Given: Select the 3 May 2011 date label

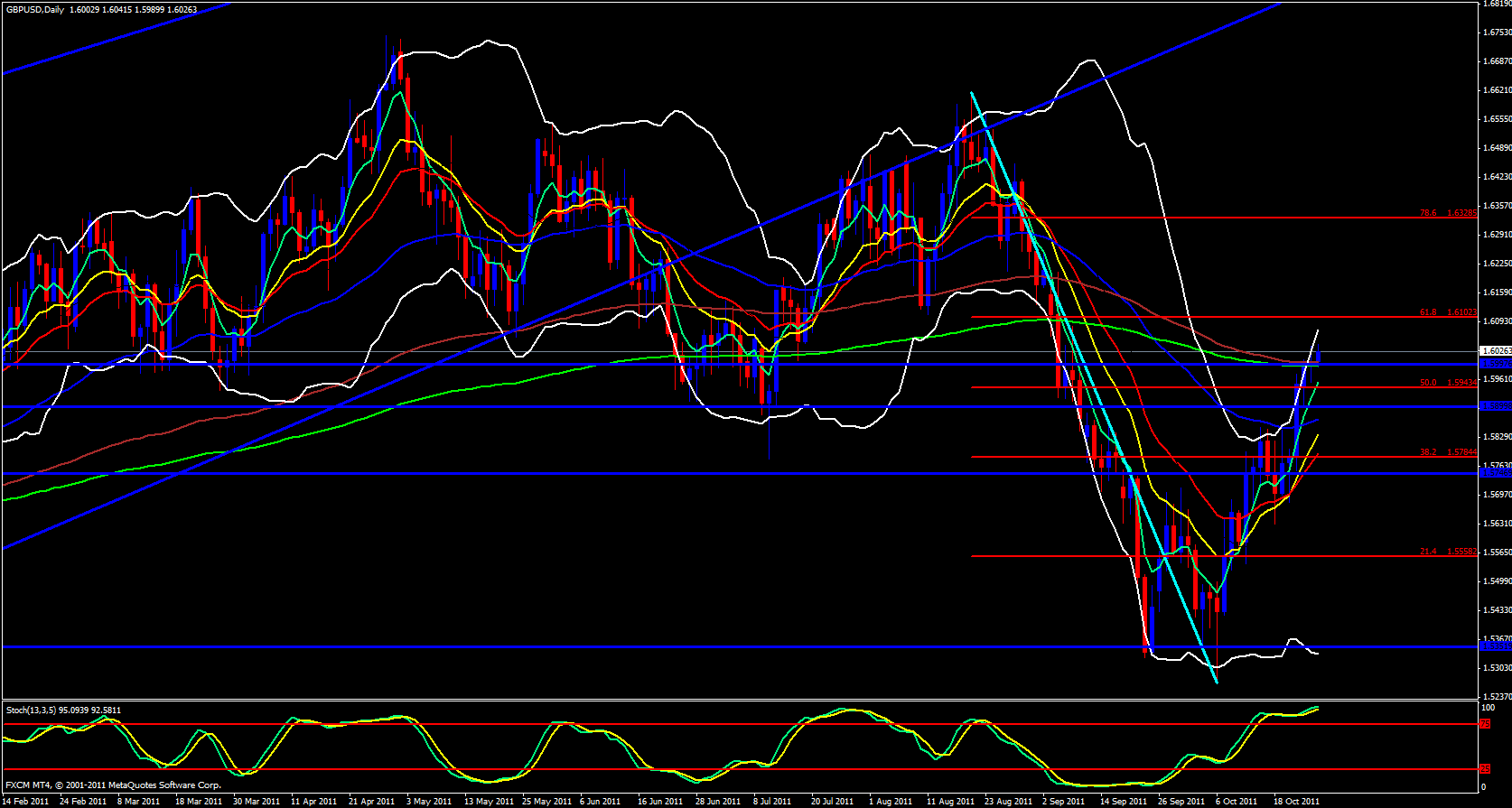Looking at the screenshot, I should (429, 802).
